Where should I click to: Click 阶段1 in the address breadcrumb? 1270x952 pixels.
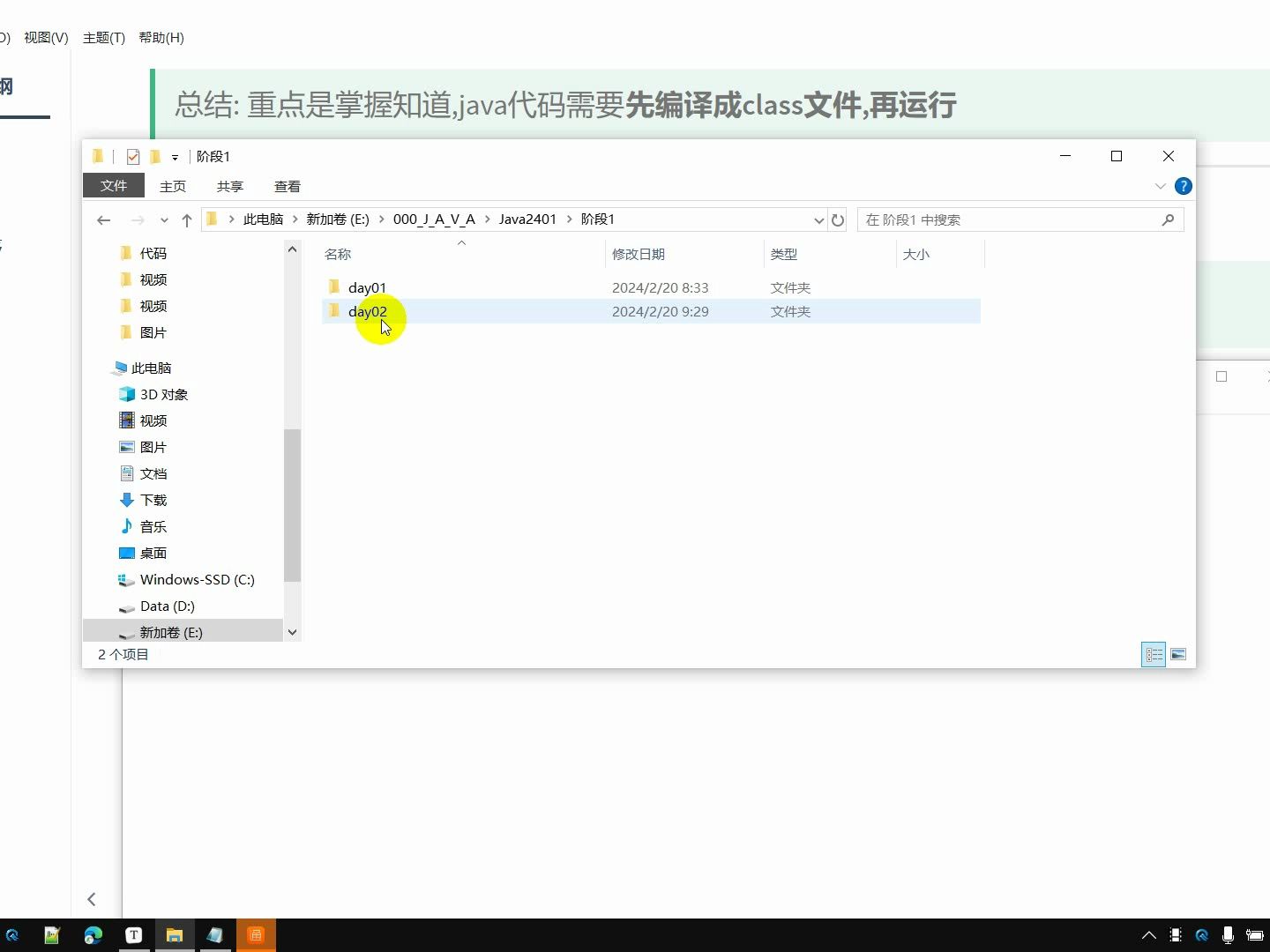[x=597, y=219]
